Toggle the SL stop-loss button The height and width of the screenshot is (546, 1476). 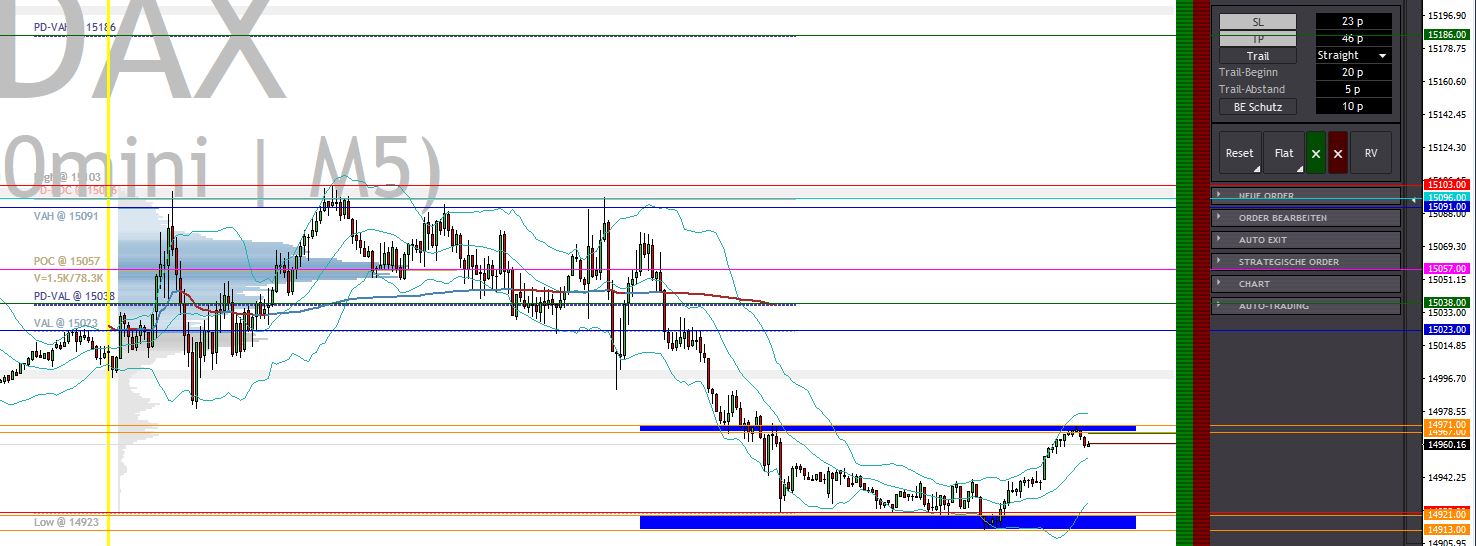[1257, 21]
